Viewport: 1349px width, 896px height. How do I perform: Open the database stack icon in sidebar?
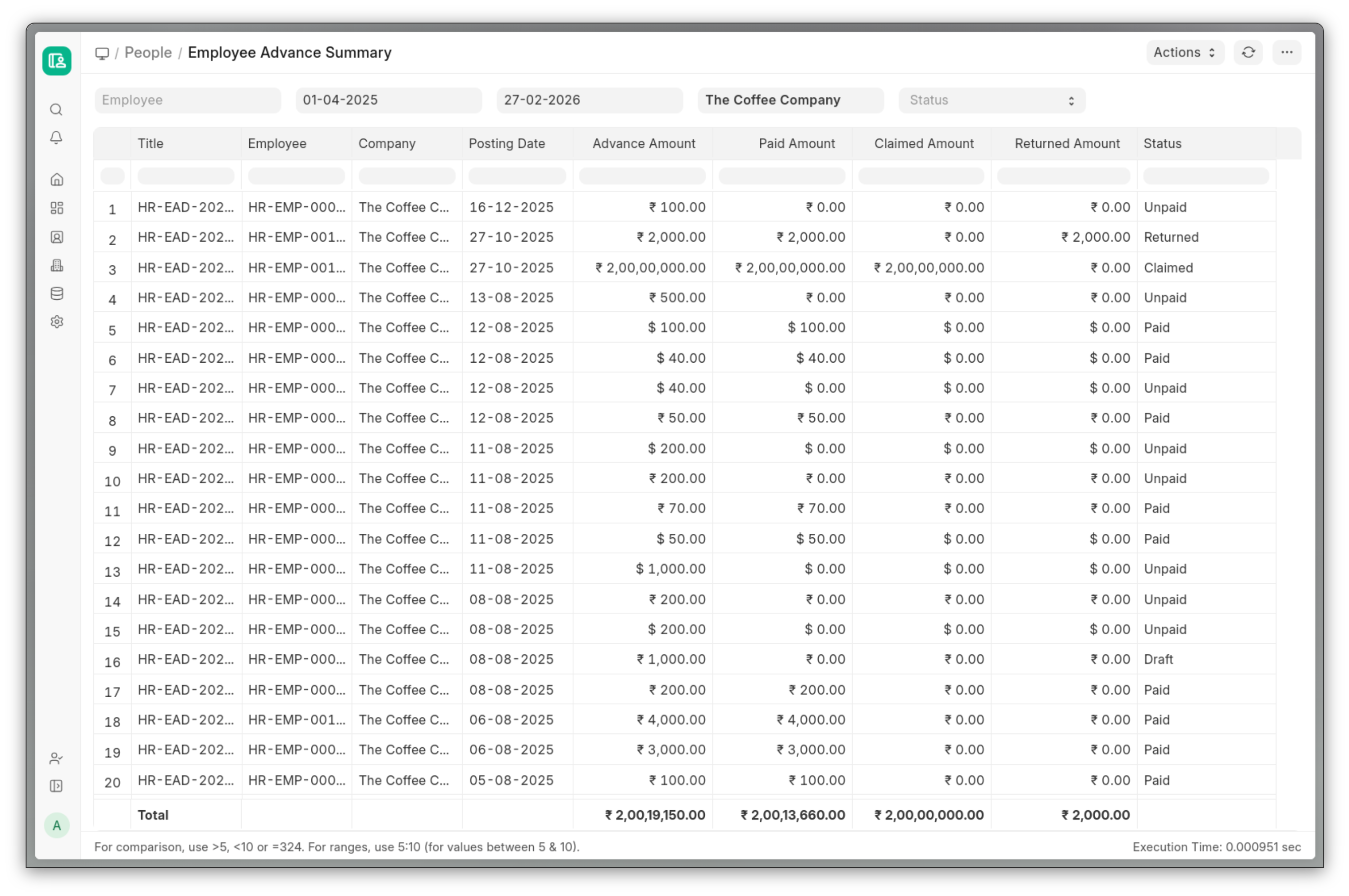pyautogui.click(x=57, y=294)
